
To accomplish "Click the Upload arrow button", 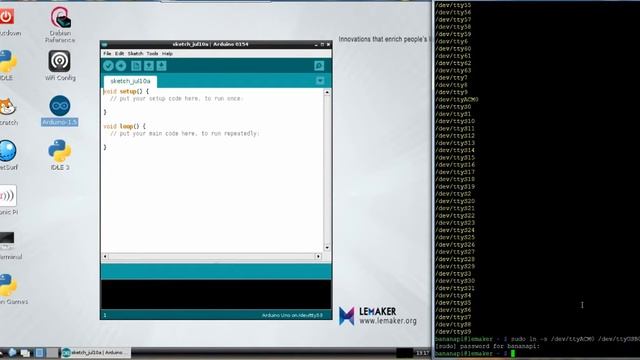I will 121,66.
